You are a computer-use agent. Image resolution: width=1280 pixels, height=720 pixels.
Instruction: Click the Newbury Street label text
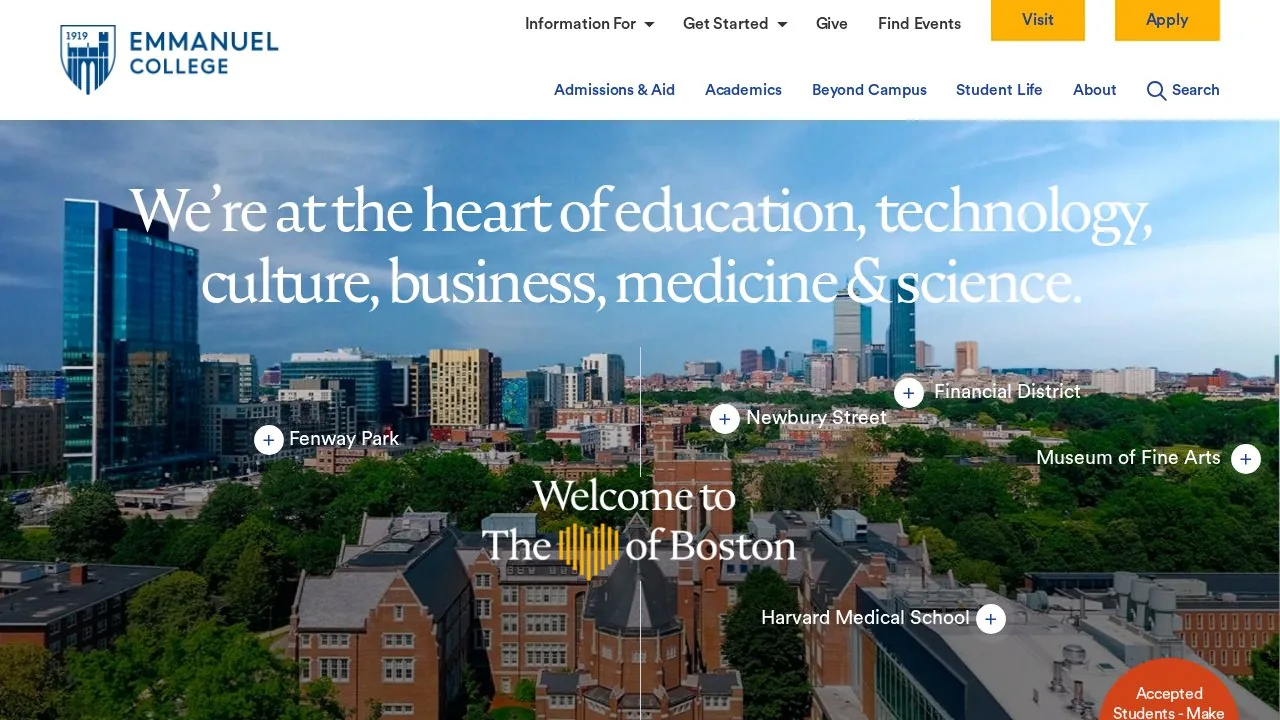pos(816,418)
